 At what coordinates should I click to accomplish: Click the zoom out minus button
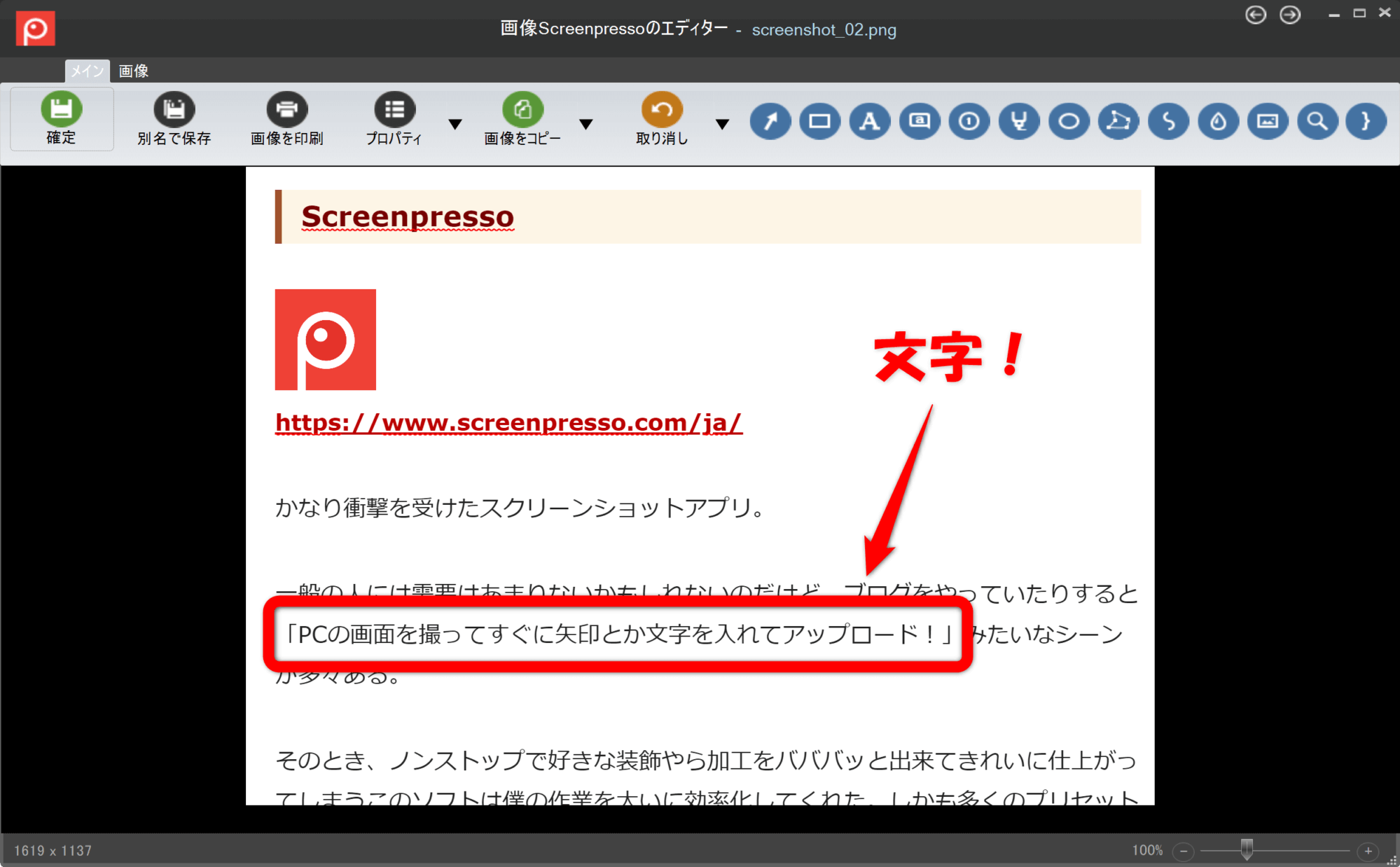[1184, 851]
